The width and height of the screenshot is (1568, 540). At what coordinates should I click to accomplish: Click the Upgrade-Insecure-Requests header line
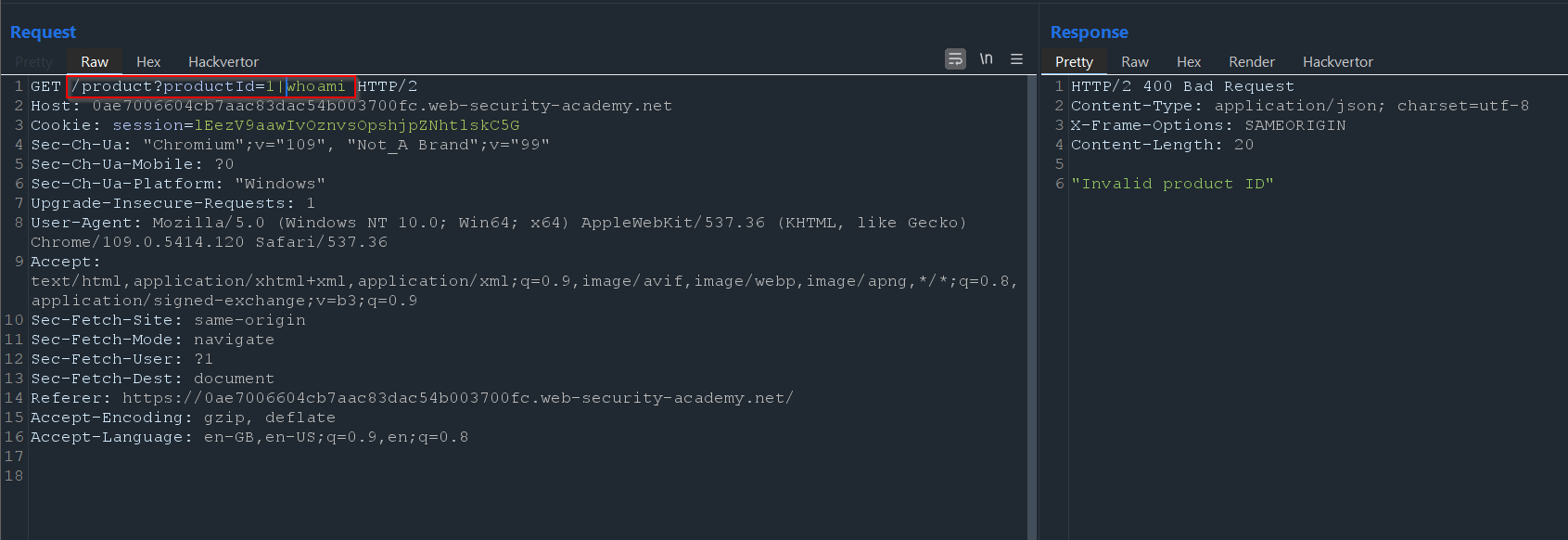[x=173, y=203]
